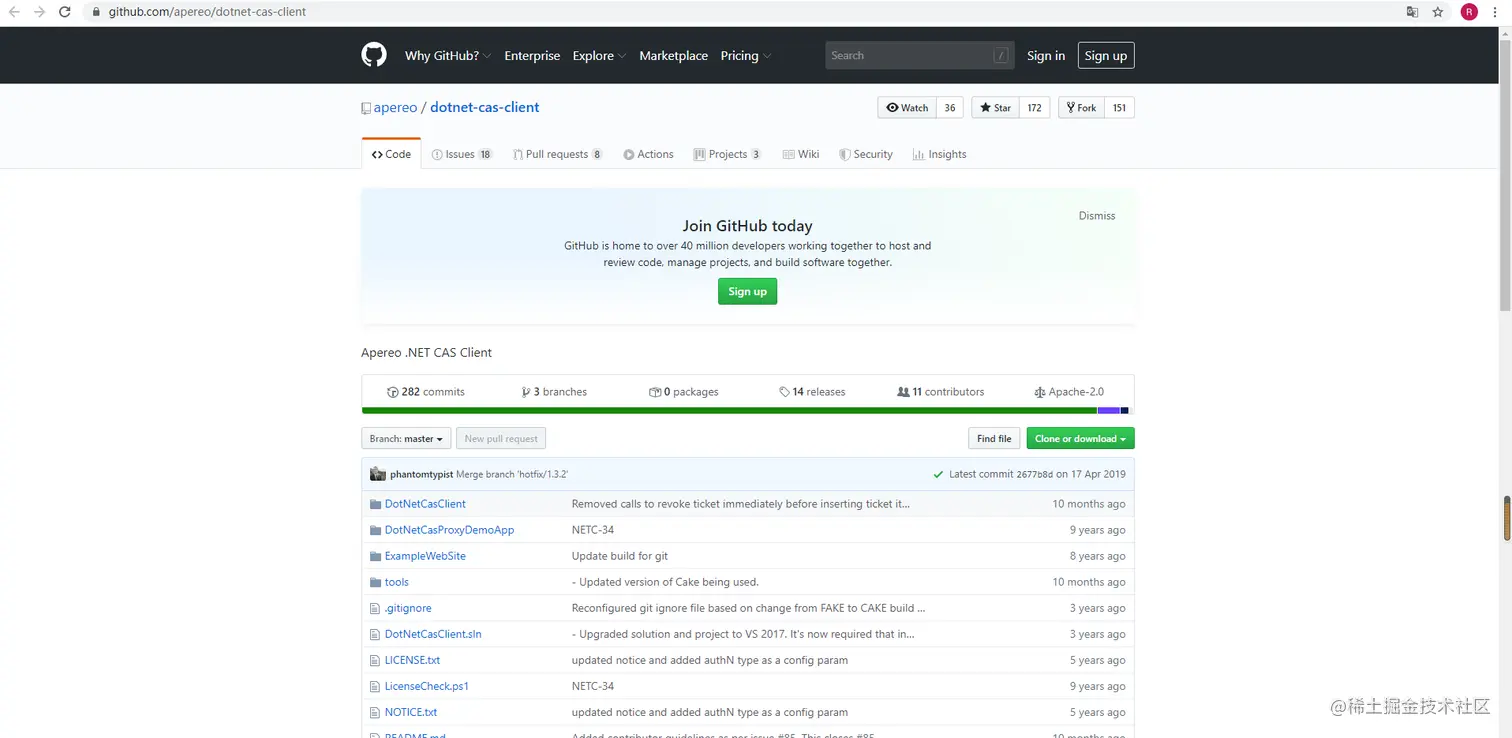Click the Find file button
Viewport: 1512px width, 738px height.
(x=994, y=438)
